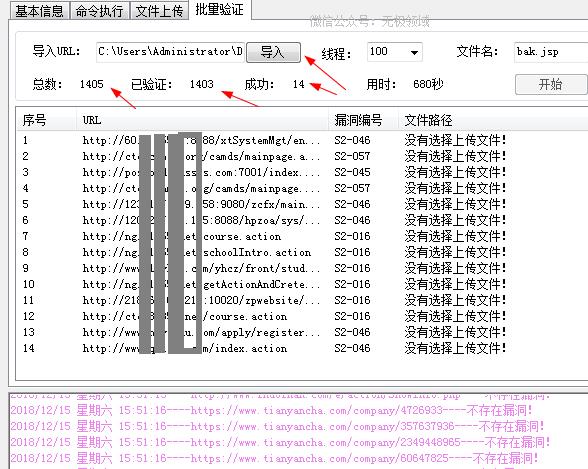Open the 线程 dropdown showing 100
The image size is (588, 469).
pos(394,51)
